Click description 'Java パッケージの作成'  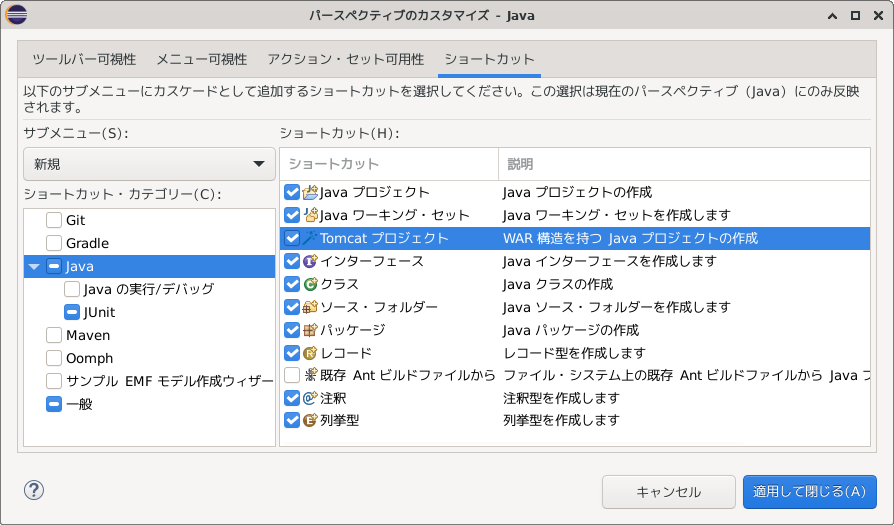pos(571,329)
